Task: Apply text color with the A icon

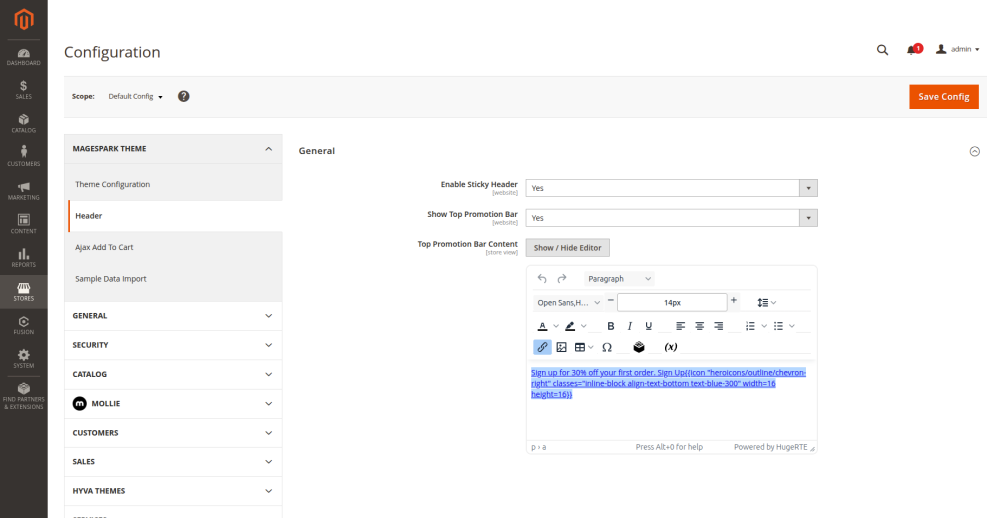Action: point(542,326)
